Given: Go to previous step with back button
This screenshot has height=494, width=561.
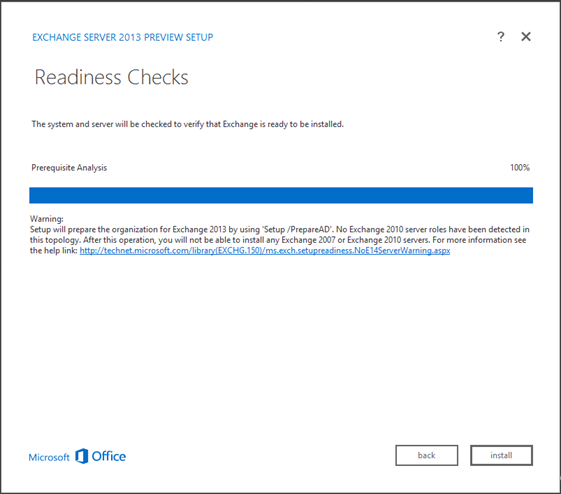Looking at the screenshot, I should pyautogui.click(x=426, y=455).
